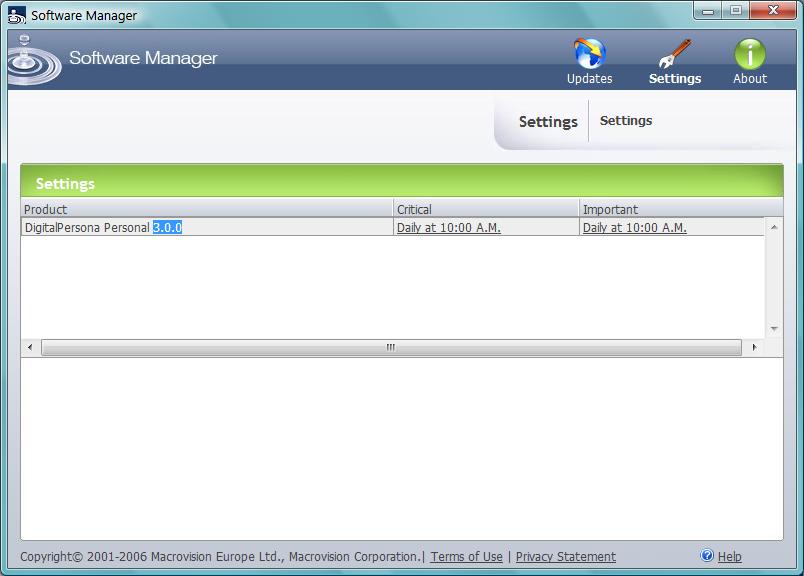
Task: Click the Macrovision copyright text
Action: pyautogui.click(x=220, y=557)
